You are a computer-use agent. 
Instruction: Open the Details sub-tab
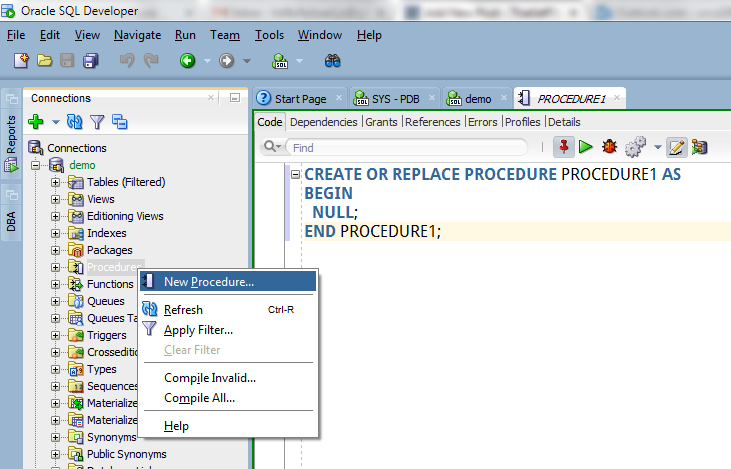click(x=564, y=122)
